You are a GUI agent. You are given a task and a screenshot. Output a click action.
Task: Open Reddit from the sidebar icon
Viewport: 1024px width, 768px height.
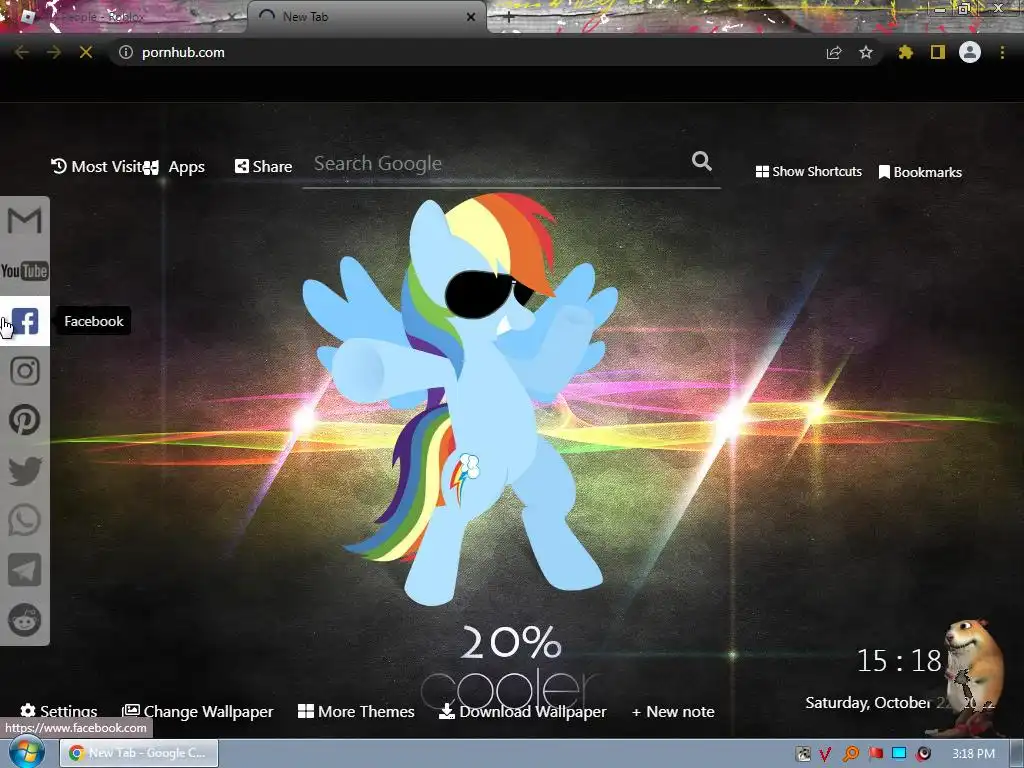point(25,619)
